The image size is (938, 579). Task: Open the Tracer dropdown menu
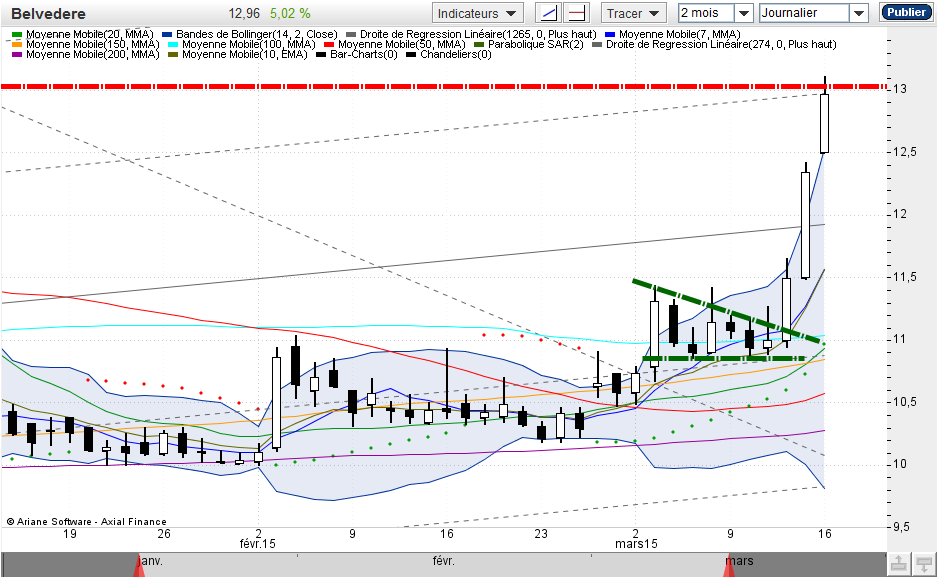point(633,13)
